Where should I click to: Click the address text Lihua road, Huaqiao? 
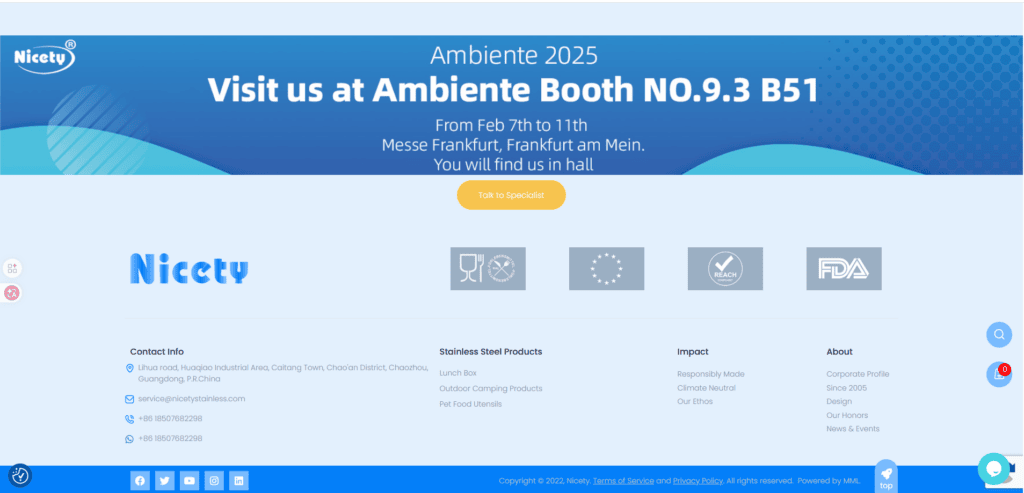coord(283,374)
